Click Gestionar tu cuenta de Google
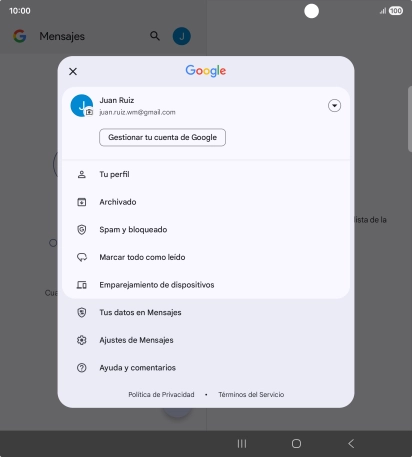The height and width of the screenshot is (457, 412). [x=162, y=137]
